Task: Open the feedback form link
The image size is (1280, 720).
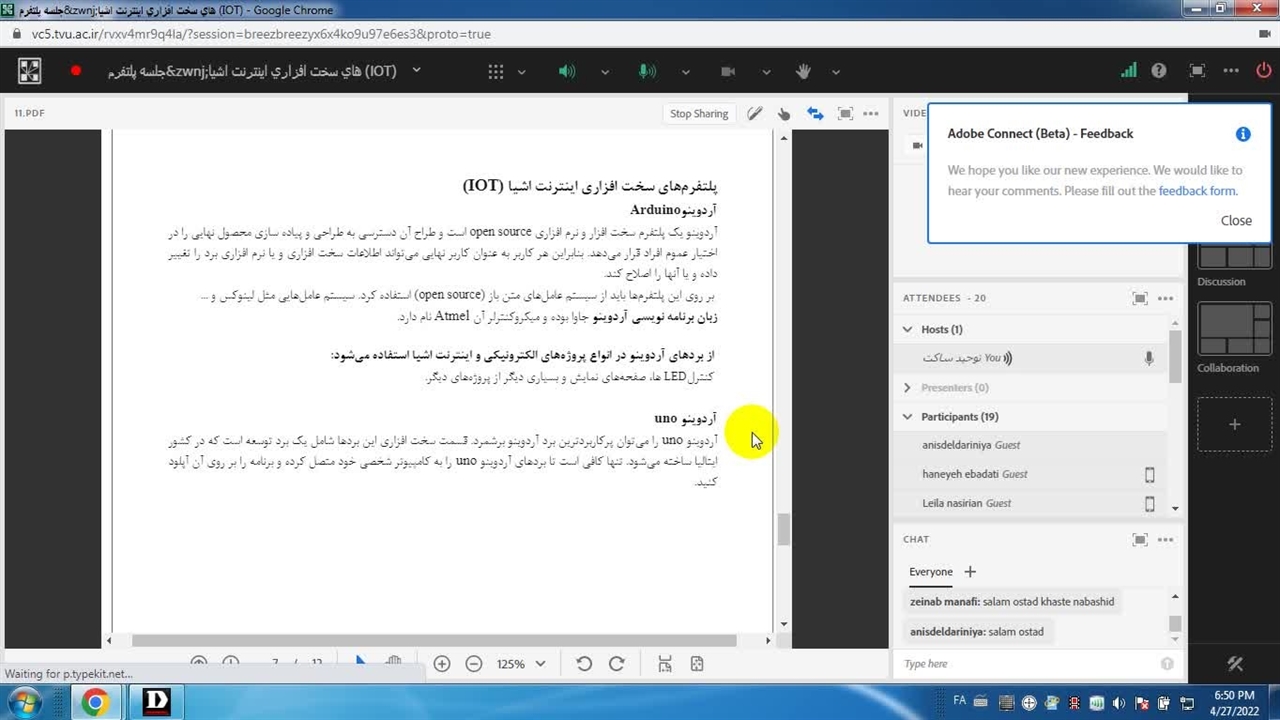Action: (x=1197, y=191)
